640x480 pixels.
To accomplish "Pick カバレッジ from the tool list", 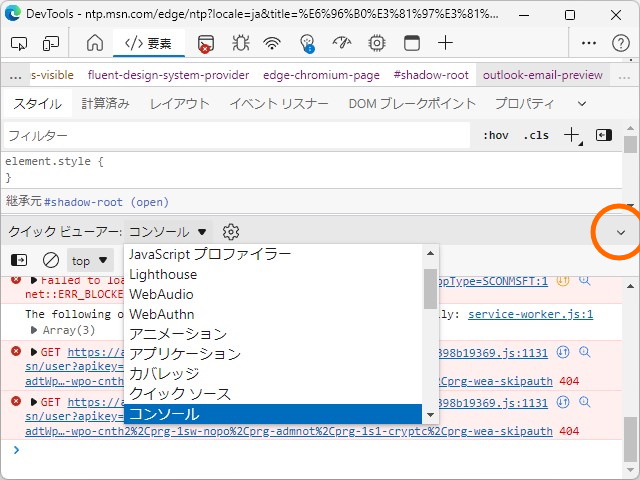I will pos(273,374).
